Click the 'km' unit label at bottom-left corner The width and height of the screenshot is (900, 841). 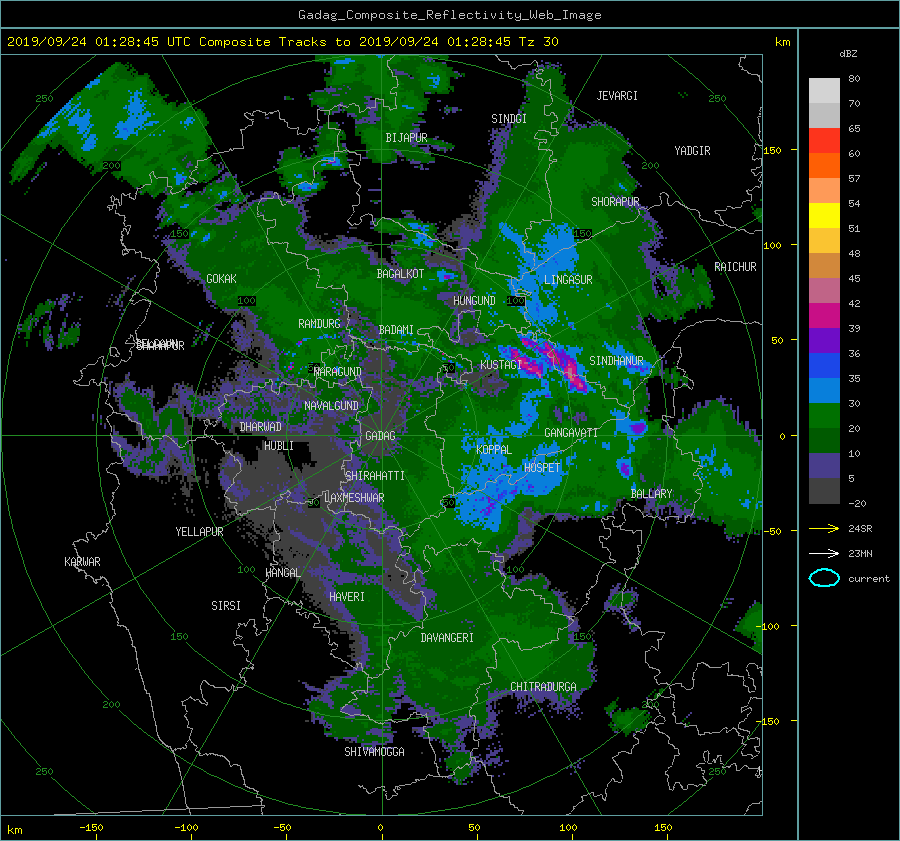pyautogui.click(x=14, y=830)
